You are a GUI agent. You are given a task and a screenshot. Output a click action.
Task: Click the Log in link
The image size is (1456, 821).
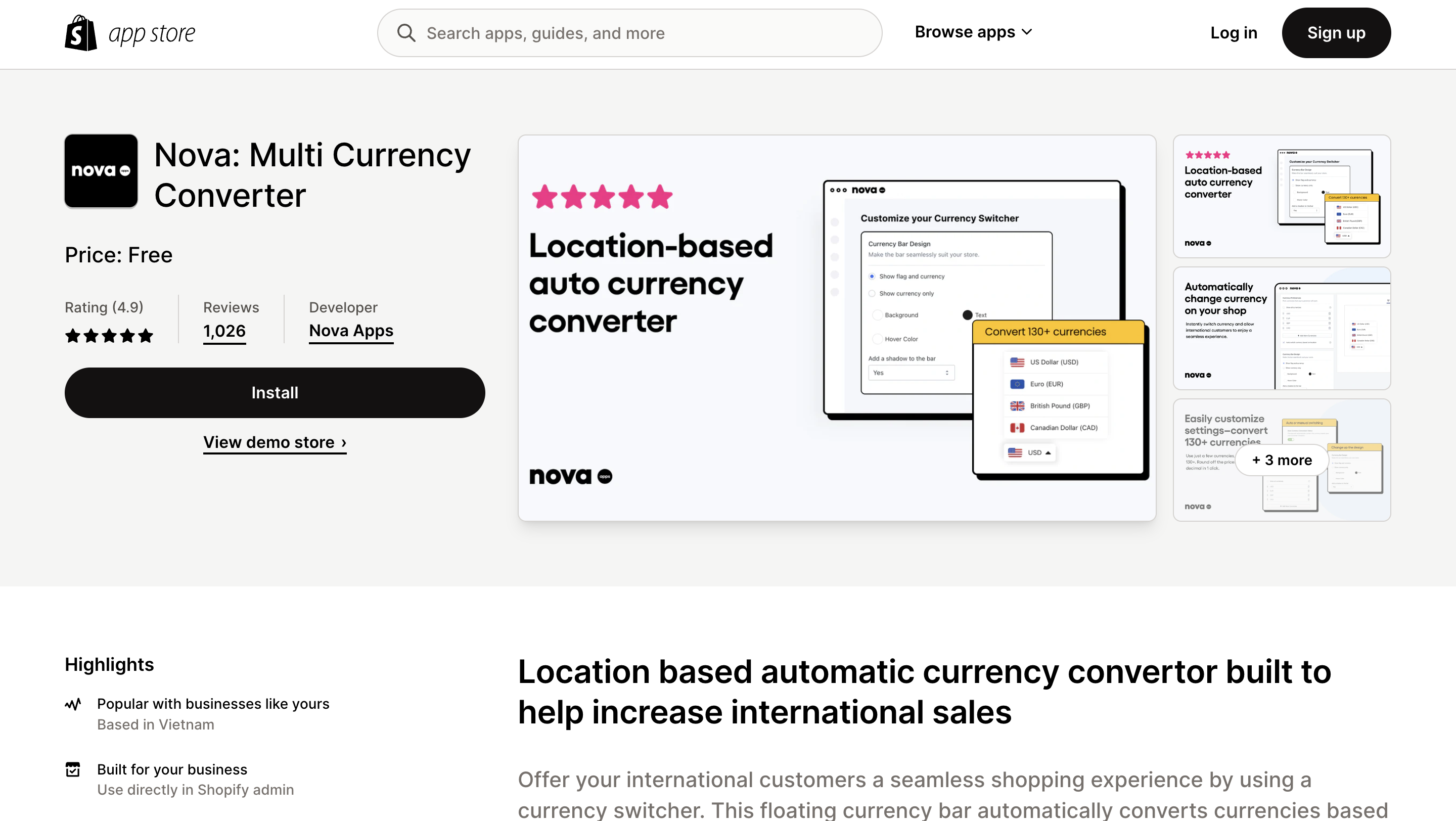click(1234, 33)
